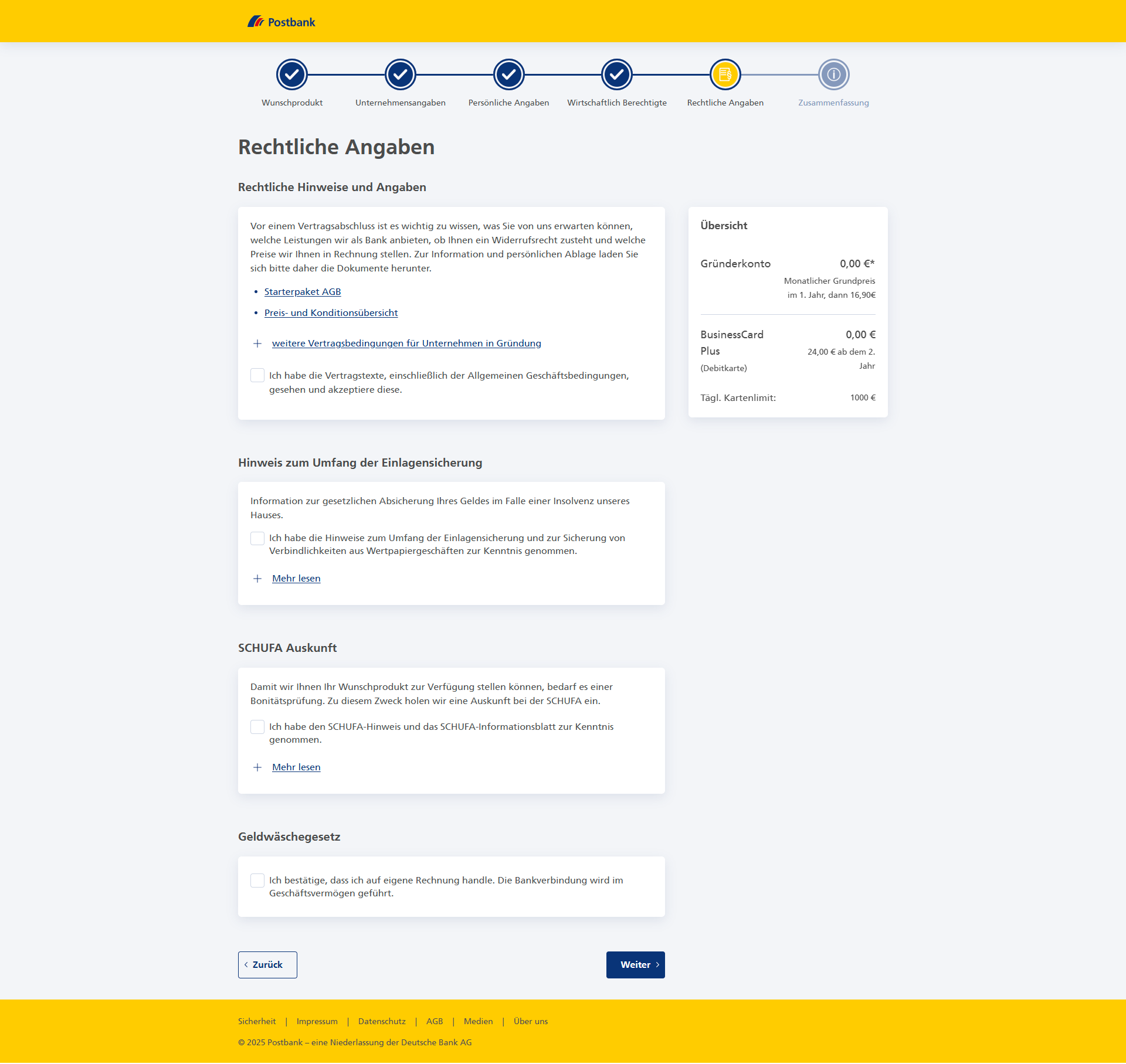The width and height of the screenshot is (1126, 1064).
Task: Expand Mehr lesen plus icon under Einlagensicherung
Action: 257,579
